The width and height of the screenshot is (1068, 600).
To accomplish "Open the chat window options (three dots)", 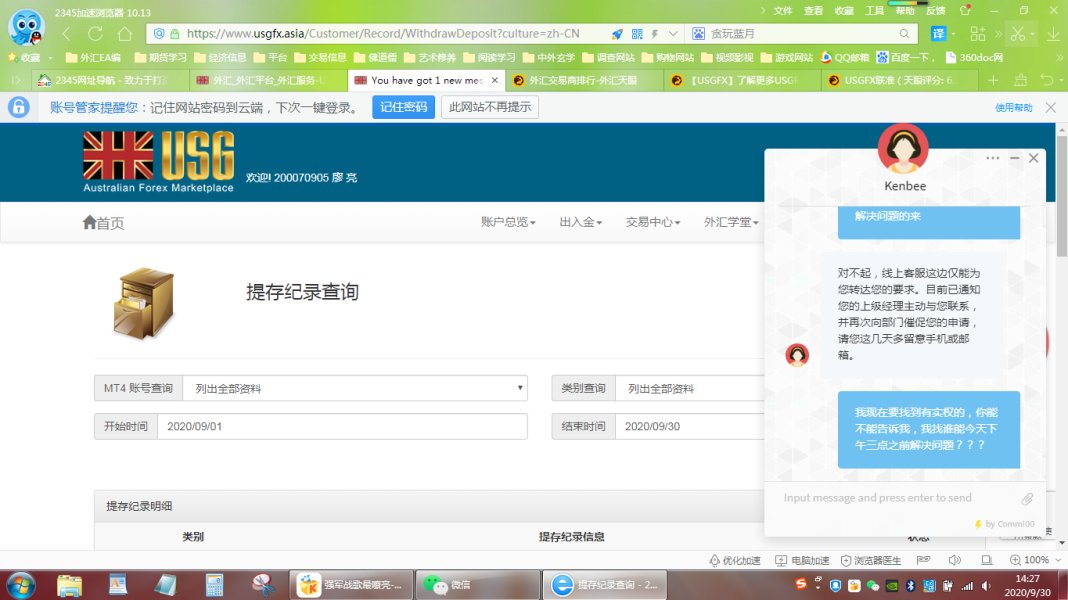I will [992, 158].
